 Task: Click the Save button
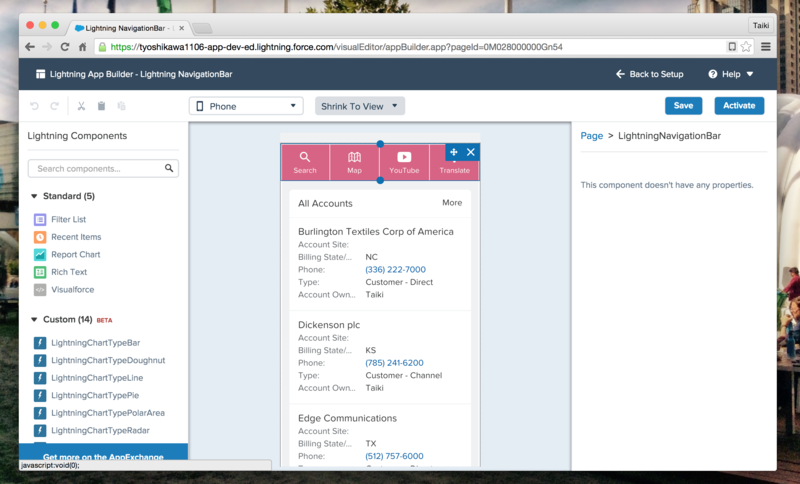pyautogui.click(x=683, y=106)
